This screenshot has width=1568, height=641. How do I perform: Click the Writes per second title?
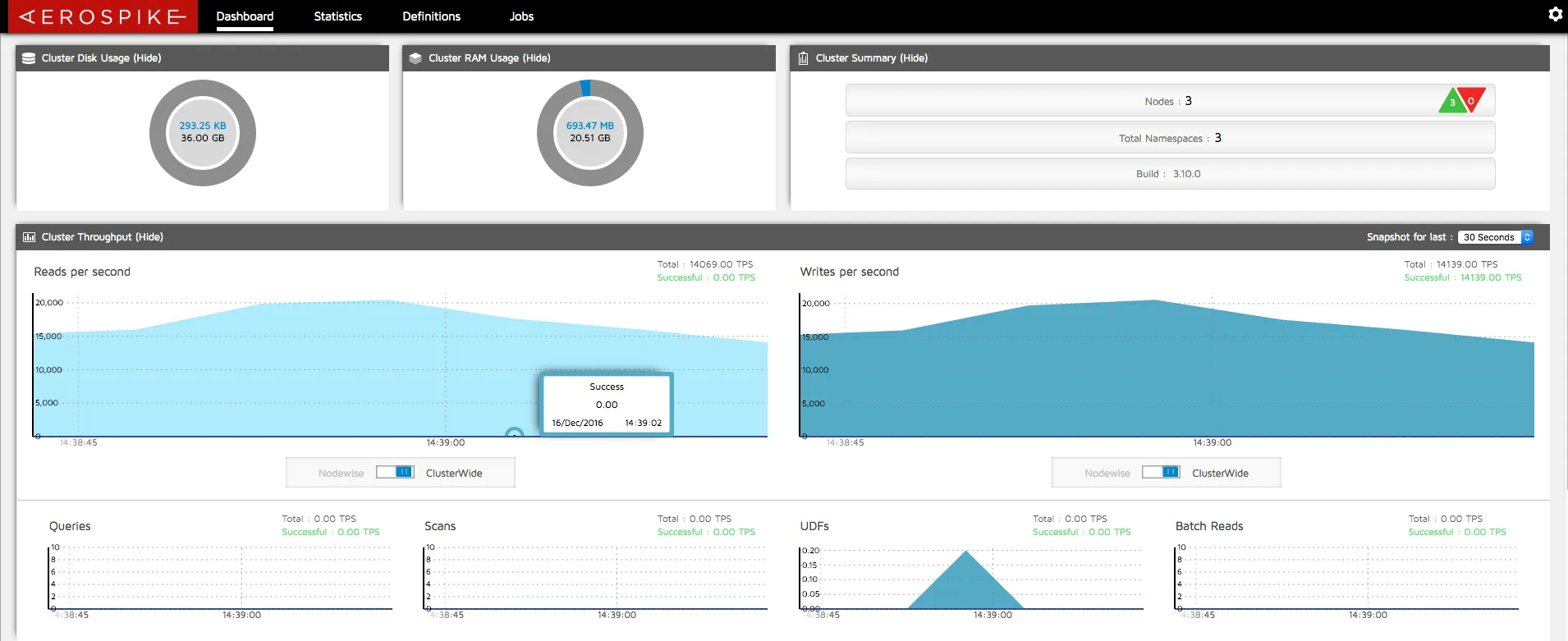point(850,272)
